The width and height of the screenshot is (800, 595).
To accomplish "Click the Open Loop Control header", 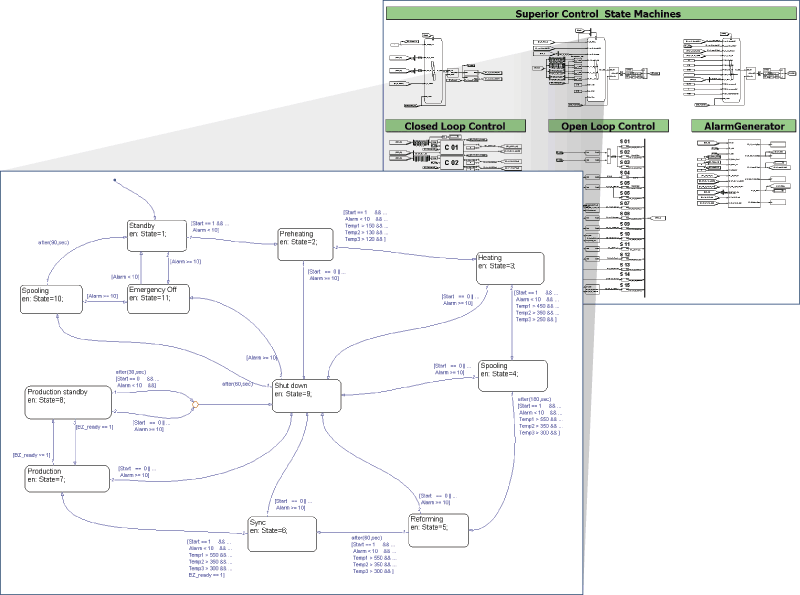I will (x=608, y=126).
